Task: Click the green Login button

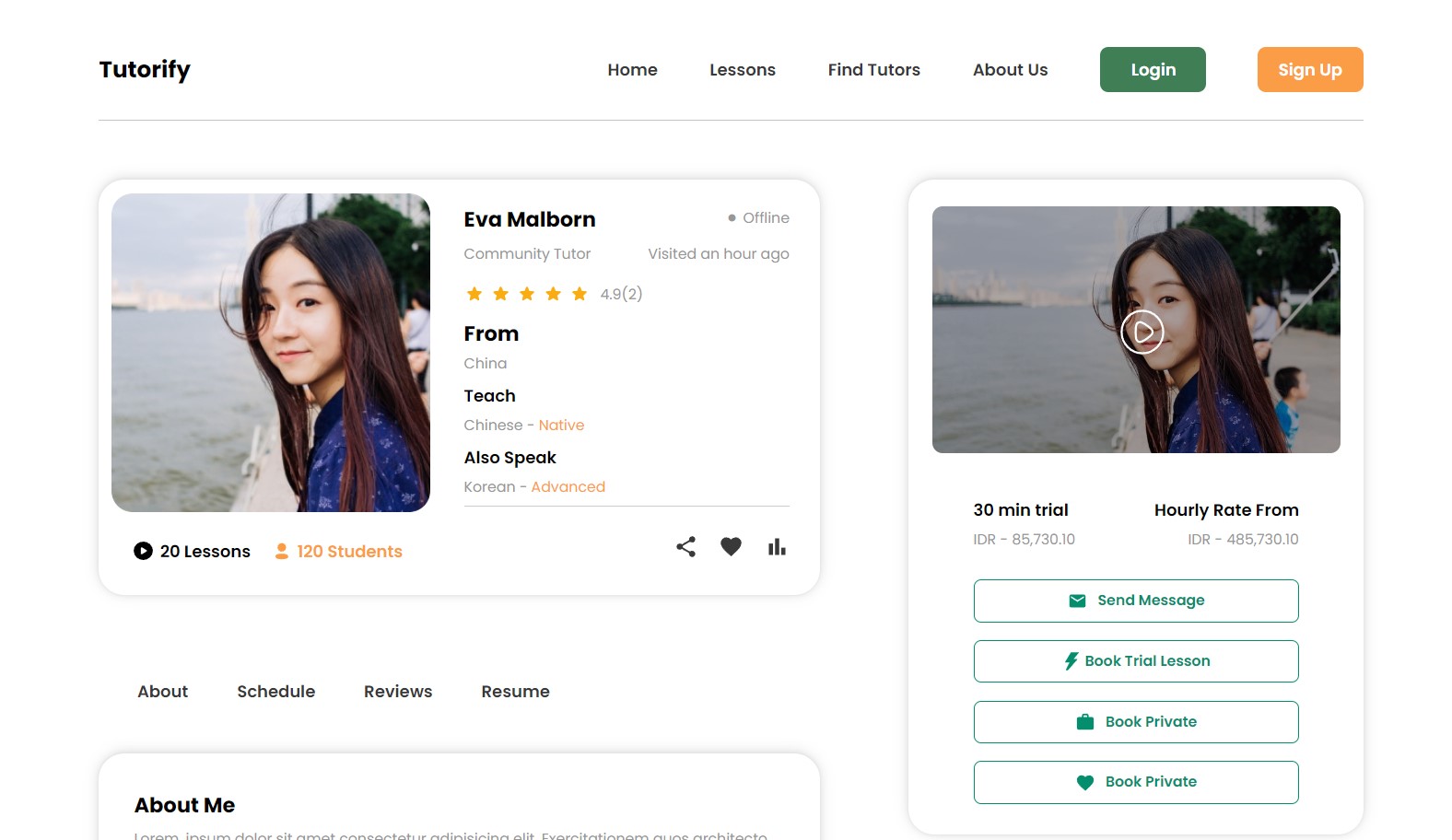Action: [1153, 70]
